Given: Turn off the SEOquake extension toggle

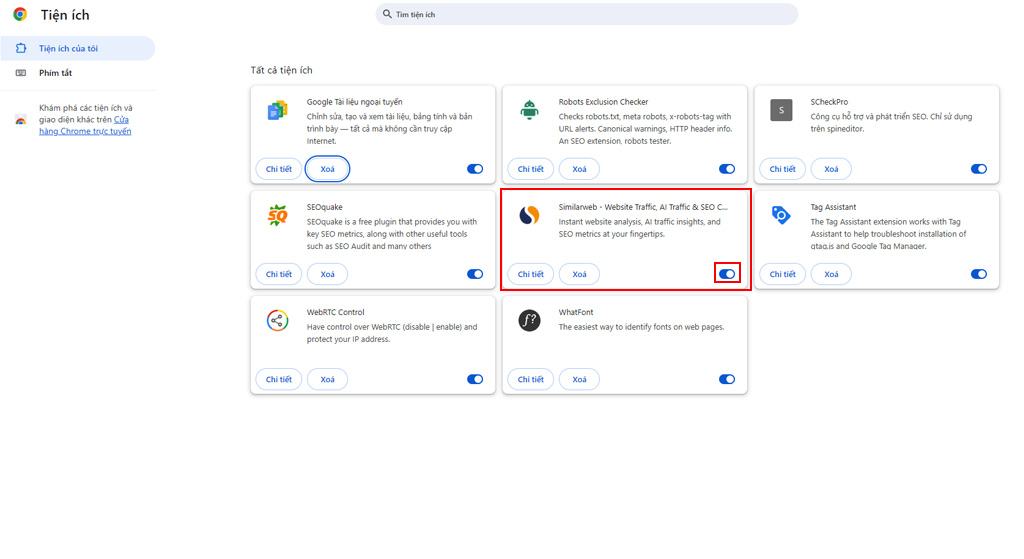Looking at the screenshot, I should (x=475, y=274).
